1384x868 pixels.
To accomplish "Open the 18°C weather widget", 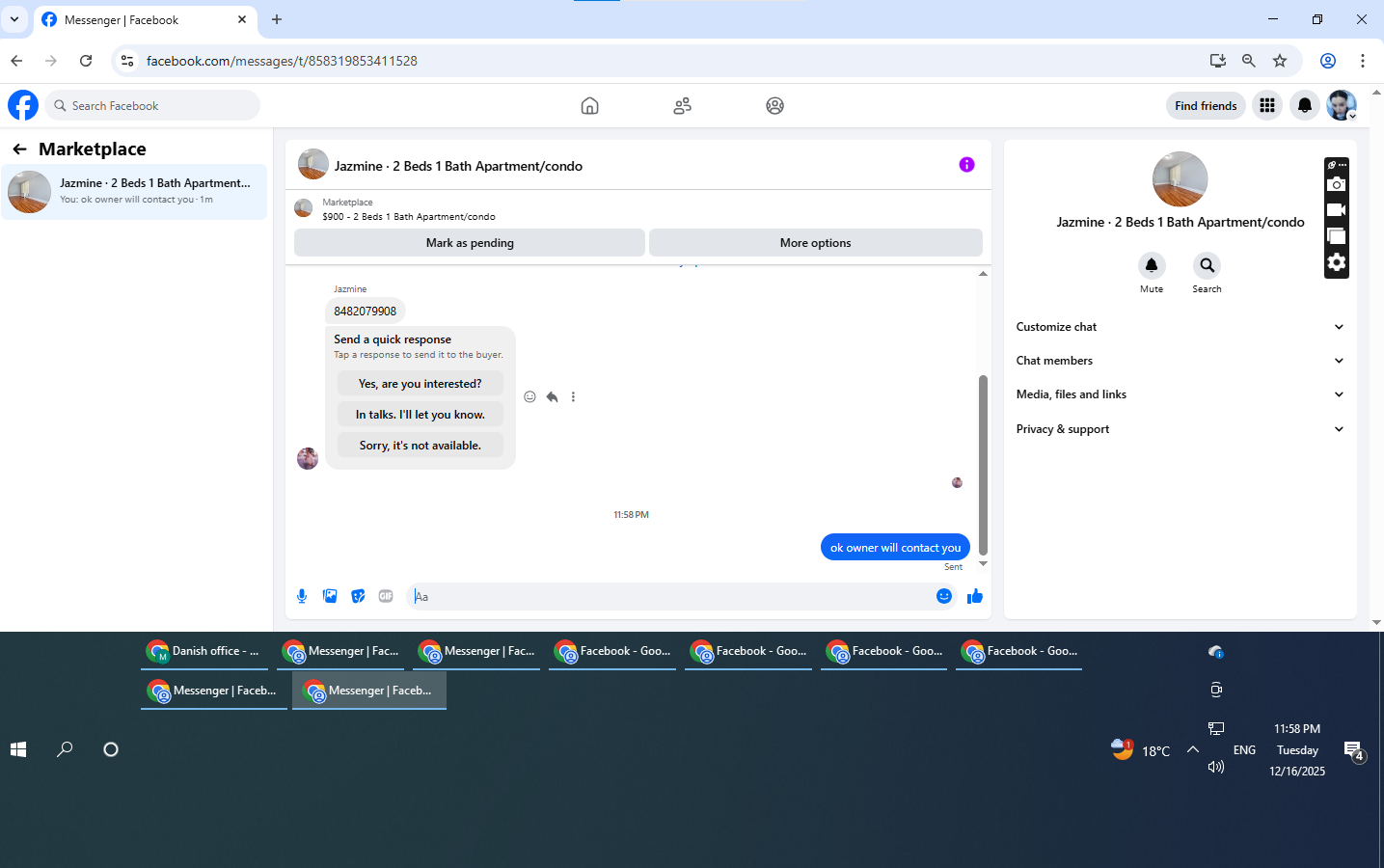I will [1141, 750].
